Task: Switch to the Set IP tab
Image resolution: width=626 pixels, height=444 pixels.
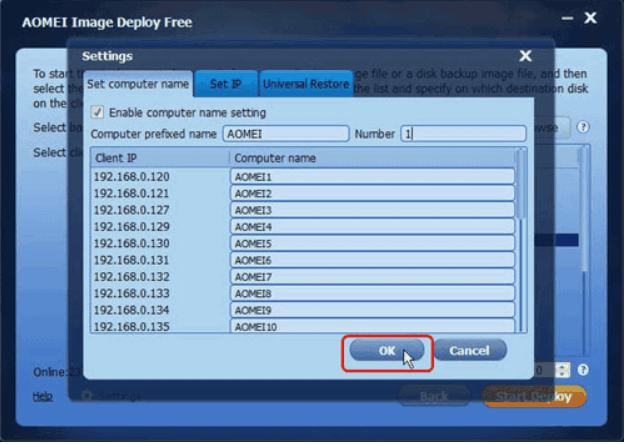Action: pyautogui.click(x=226, y=83)
